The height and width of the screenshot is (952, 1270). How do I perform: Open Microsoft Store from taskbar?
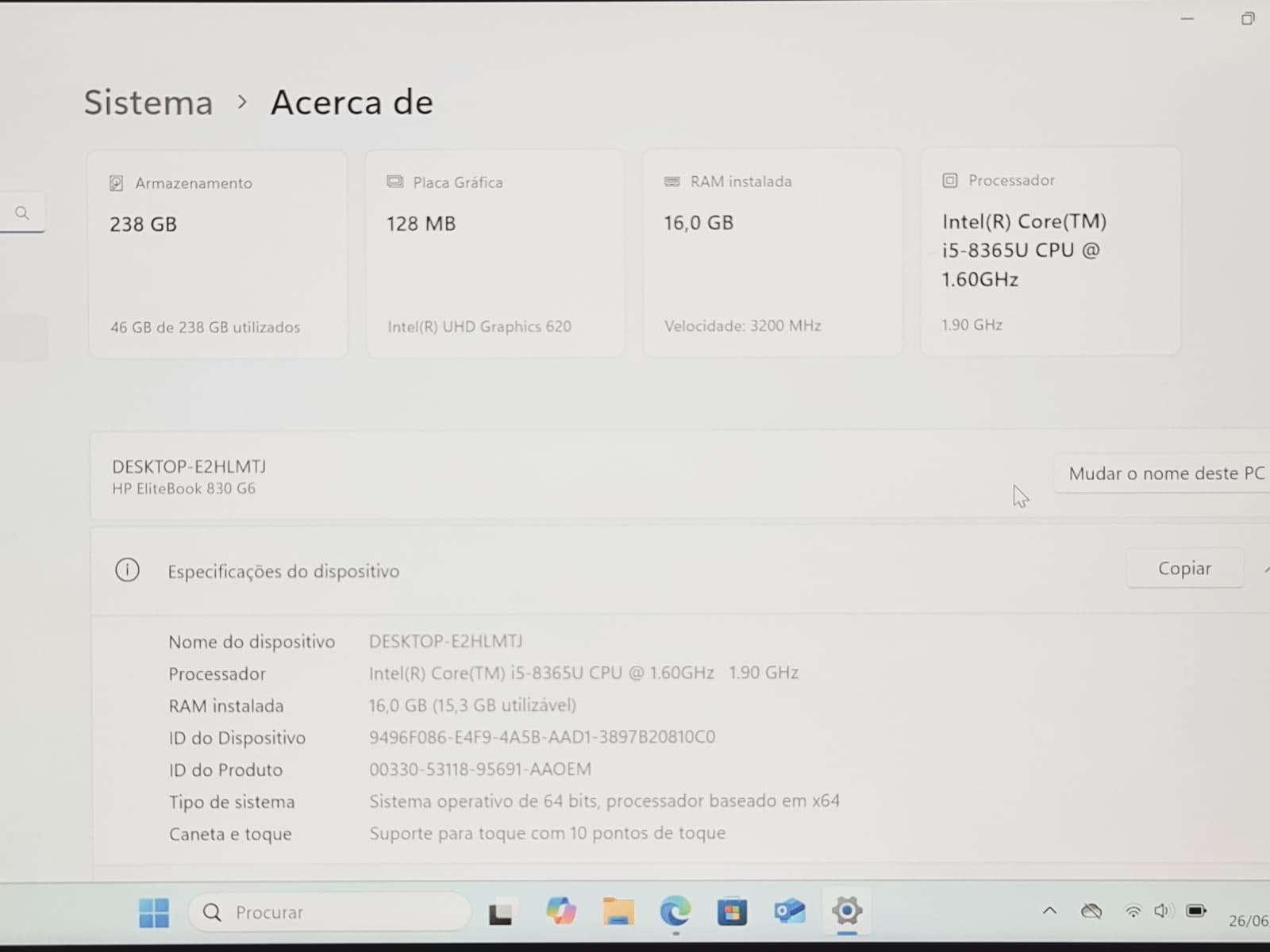point(732,912)
